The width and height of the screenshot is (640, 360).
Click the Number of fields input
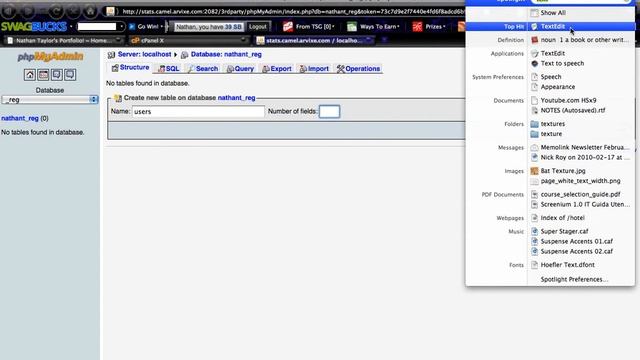pos(329,111)
